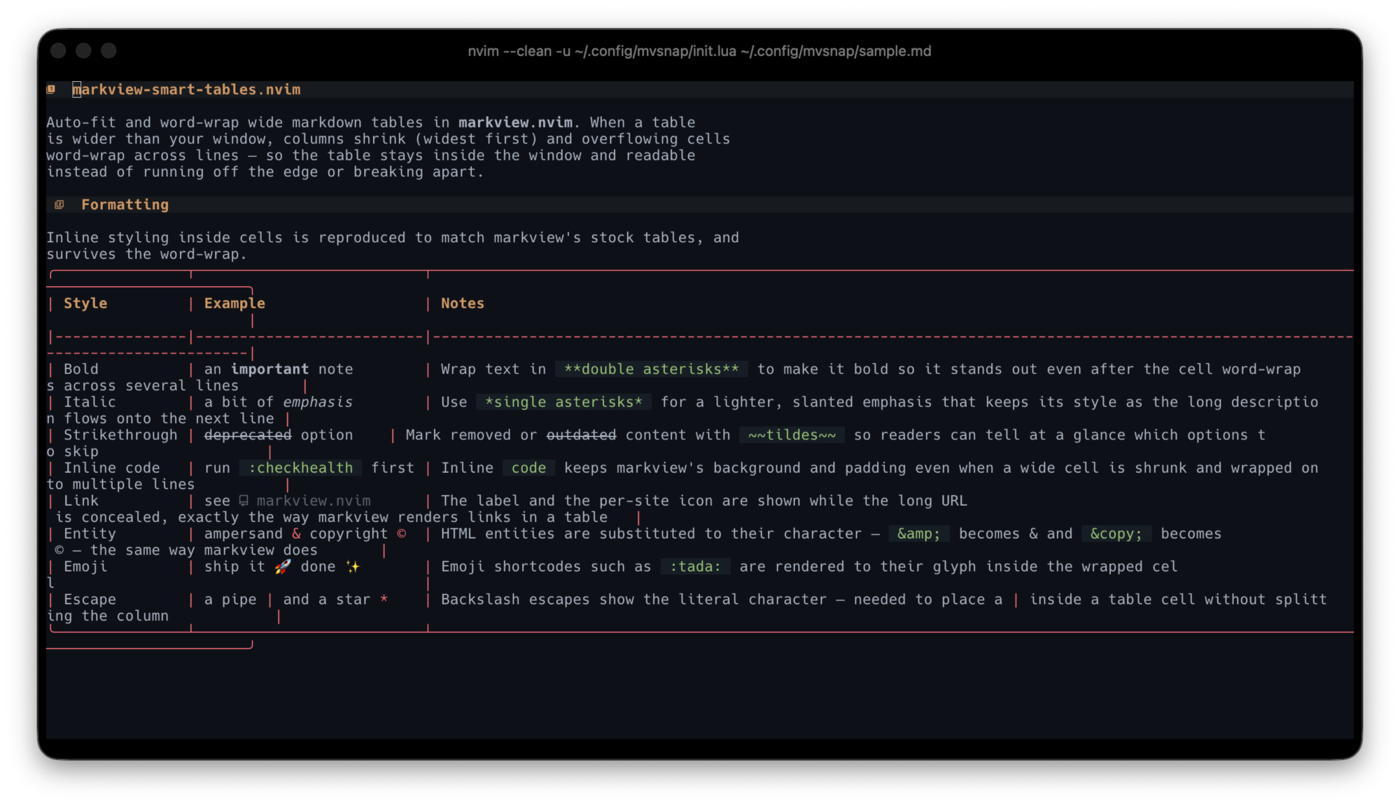The image size is (1400, 806).
Task: Click the "Example" table header
Action: pos(235,304)
